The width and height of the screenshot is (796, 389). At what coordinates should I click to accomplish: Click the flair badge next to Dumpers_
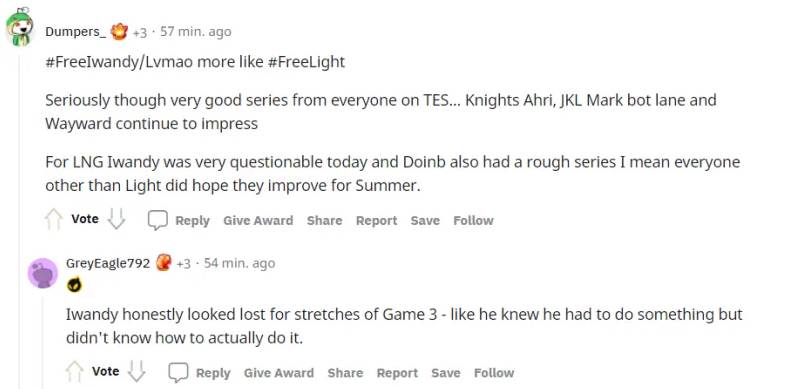pos(119,31)
